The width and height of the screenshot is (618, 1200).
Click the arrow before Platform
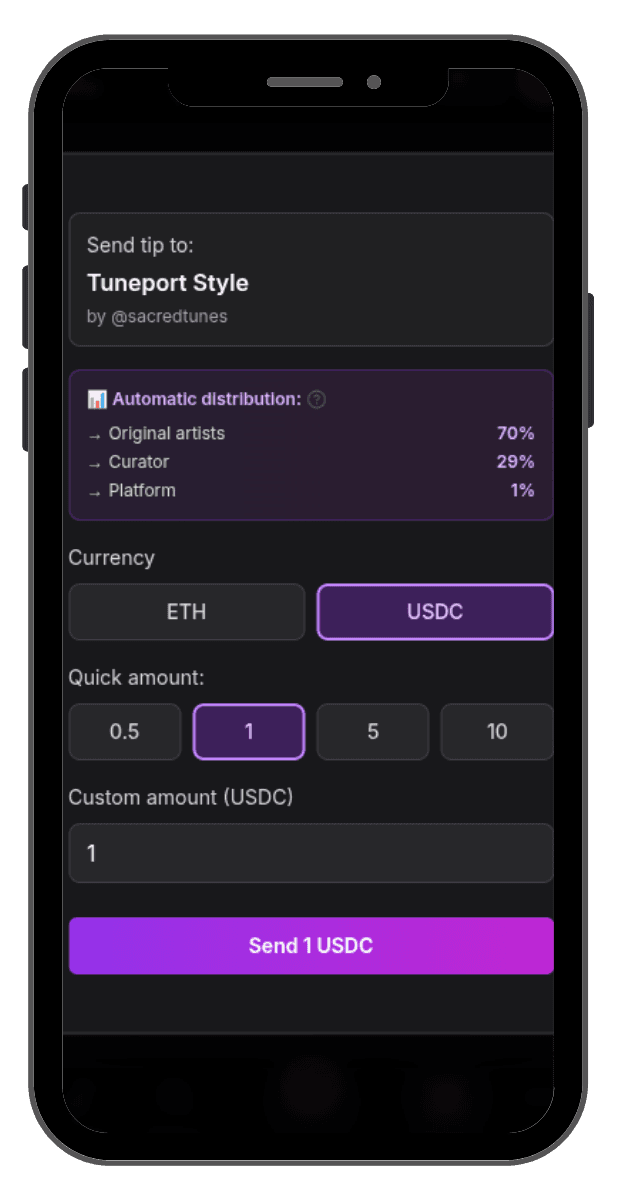(x=94, y=491)
